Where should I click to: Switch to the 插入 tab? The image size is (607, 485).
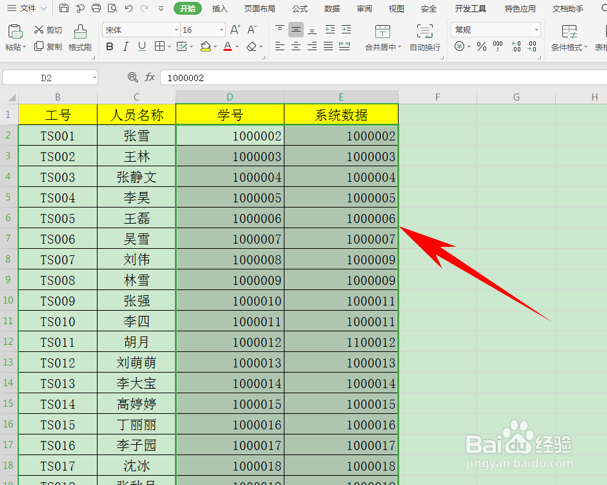coord(219,9)
